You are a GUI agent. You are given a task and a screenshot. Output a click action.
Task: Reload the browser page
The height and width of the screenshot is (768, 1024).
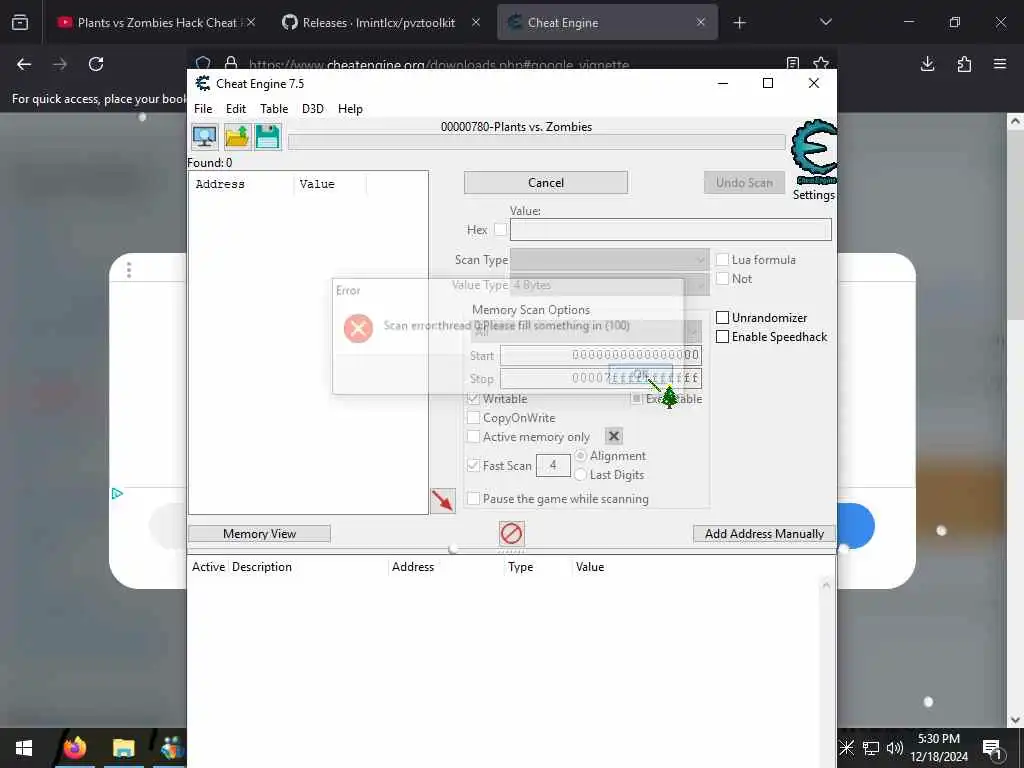point(96,64)
